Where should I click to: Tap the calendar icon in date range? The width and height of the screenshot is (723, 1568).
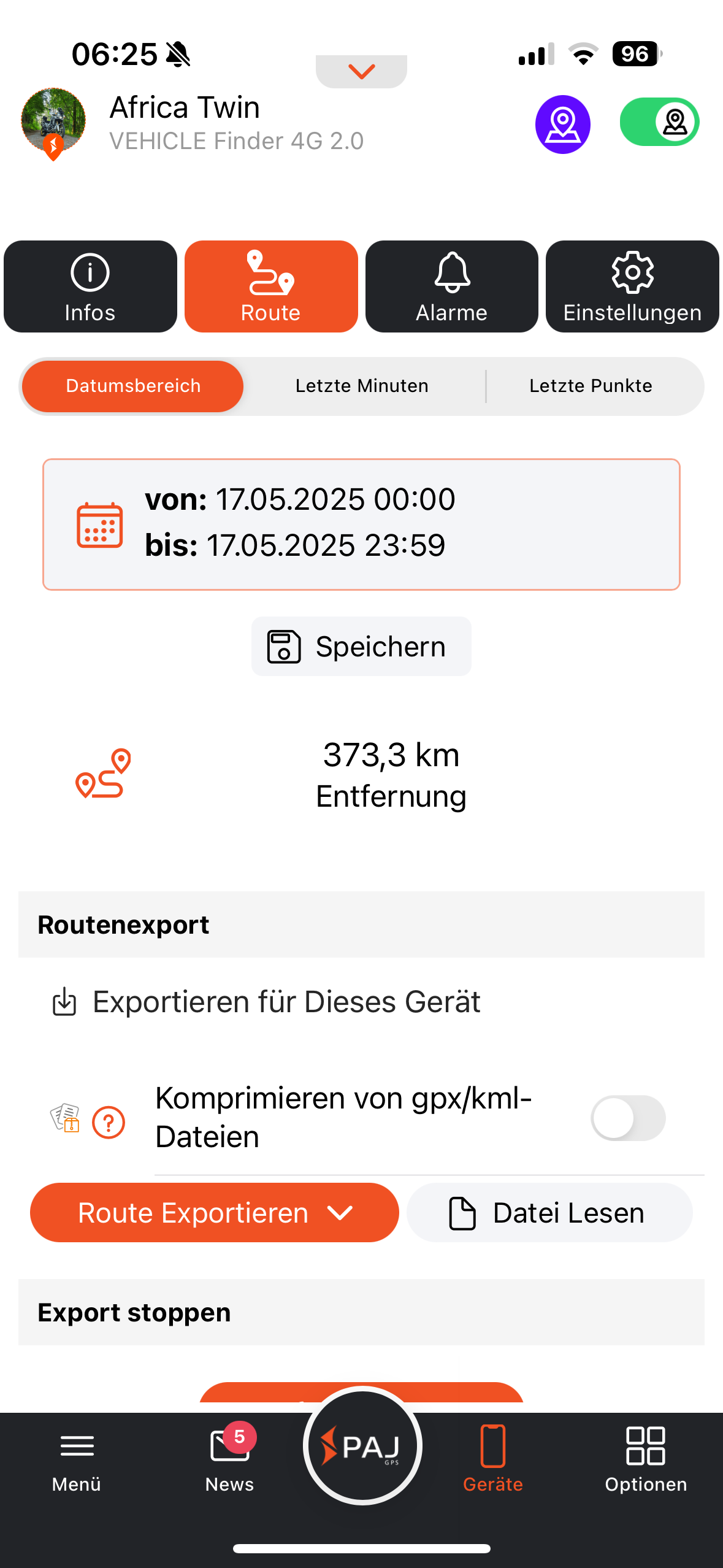coord(99,525)
